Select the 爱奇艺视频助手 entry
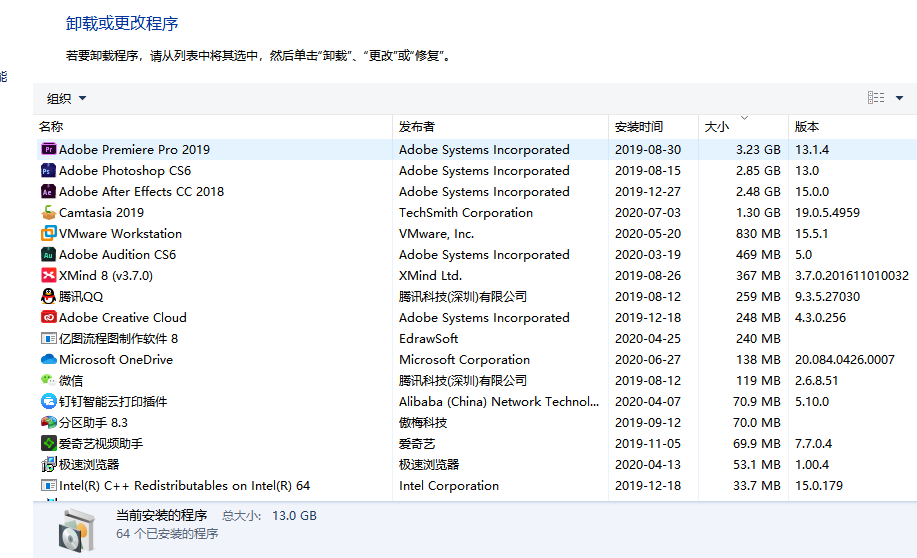Viewport: 917px width, 558px height. pyautogui.click(x=101, y=444)
